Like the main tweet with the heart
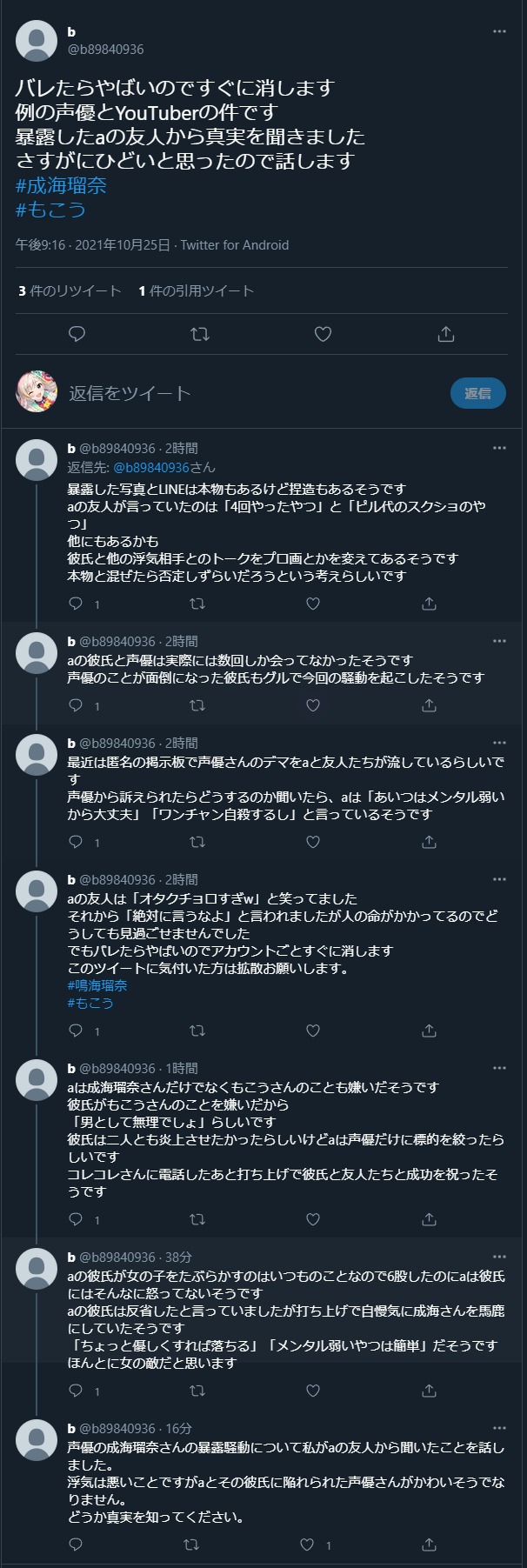Screen dimensions: 527x1568 323,334
